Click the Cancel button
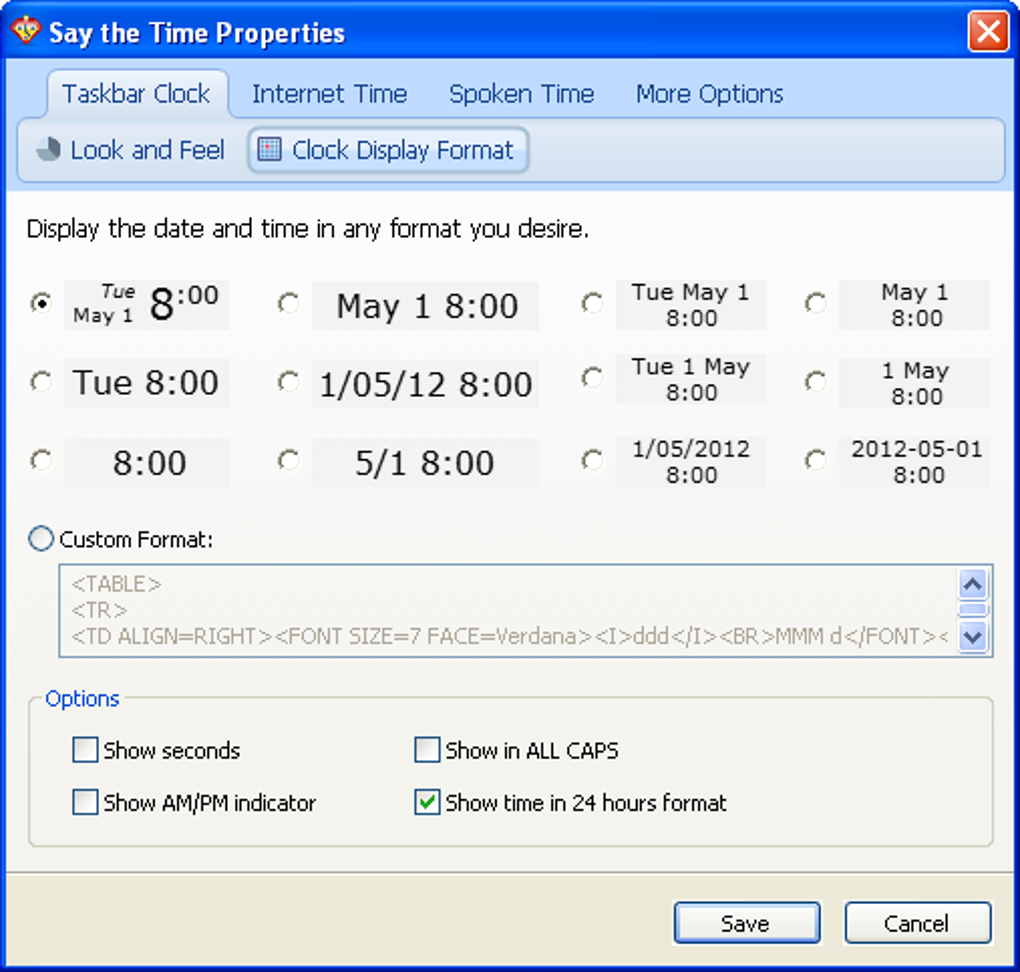1020x972 pixels. coord(918,923)
